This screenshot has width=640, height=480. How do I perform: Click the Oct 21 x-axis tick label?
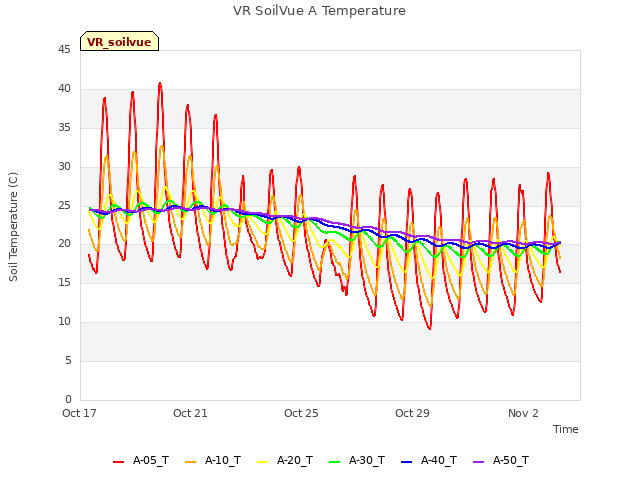[x=190, y=413]
